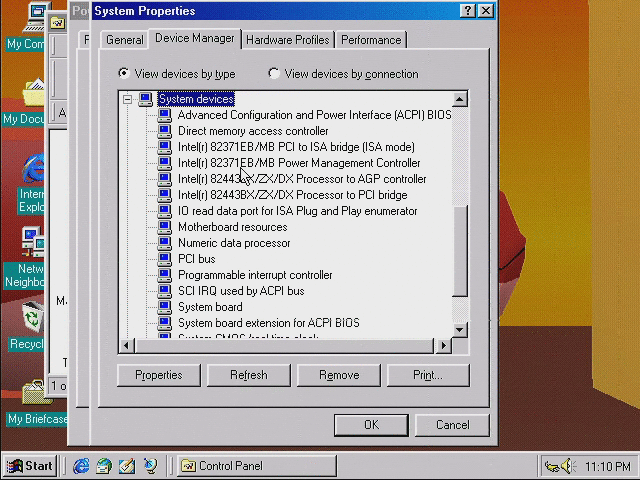Image resolution: width=640 pixels, height=480 pixels.
Task: Click icon next to Direct memory access controller
Action: pyautogui.click(x=164, y=131)
